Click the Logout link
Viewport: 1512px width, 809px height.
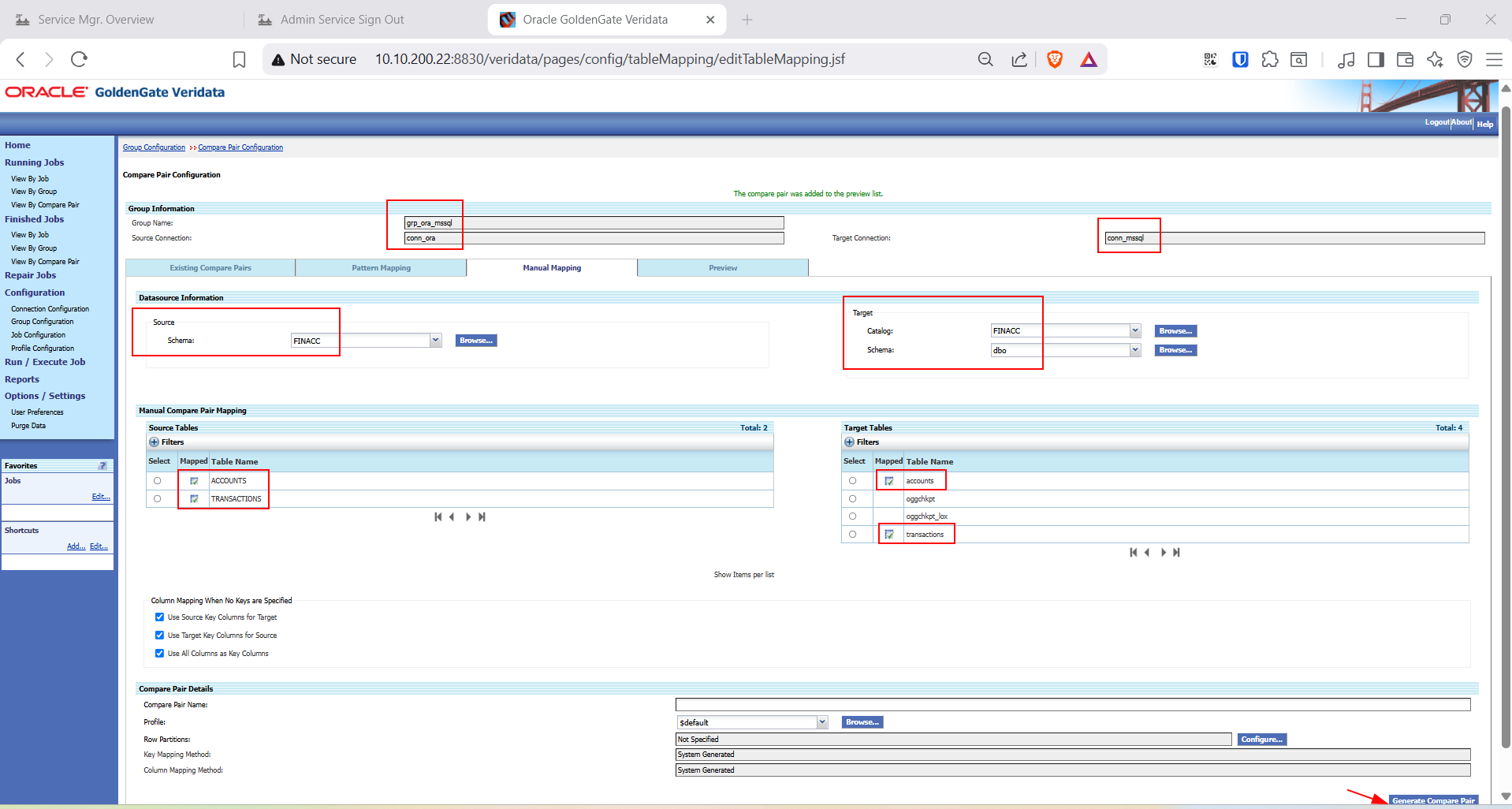pyautogui.click(x=1437, y=122)
